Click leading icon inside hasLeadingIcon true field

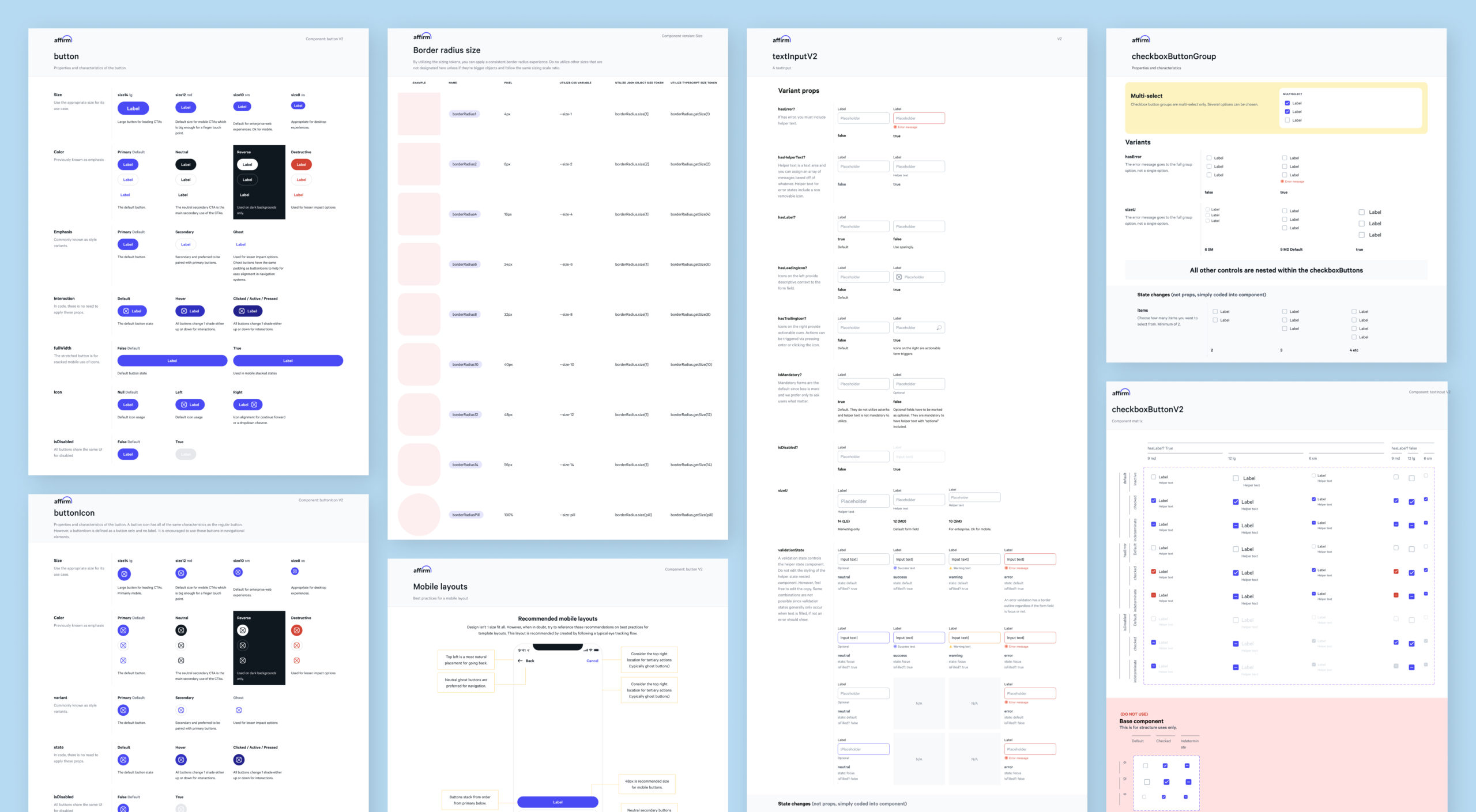[899, 277]
